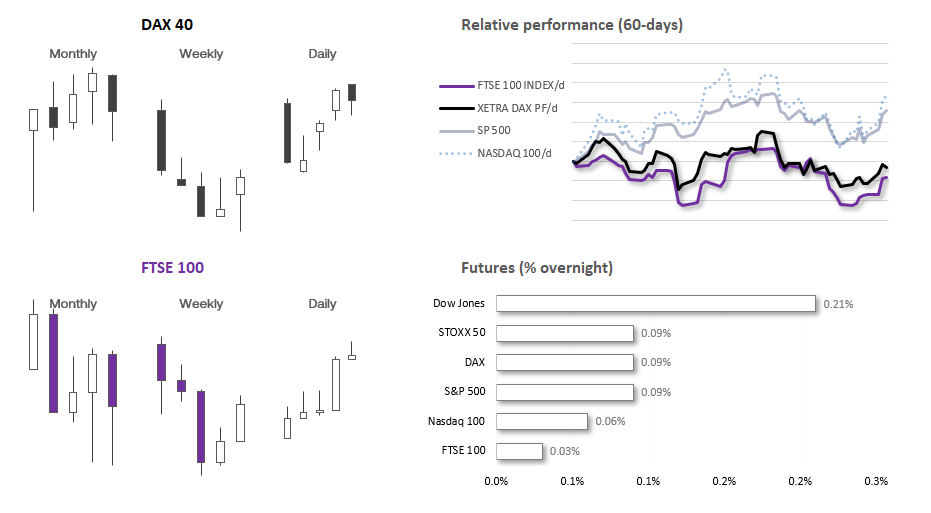Select the S&P 500 futures bar
The height and width of the screenshot is (513, 931).
click(x=565, y=392)
